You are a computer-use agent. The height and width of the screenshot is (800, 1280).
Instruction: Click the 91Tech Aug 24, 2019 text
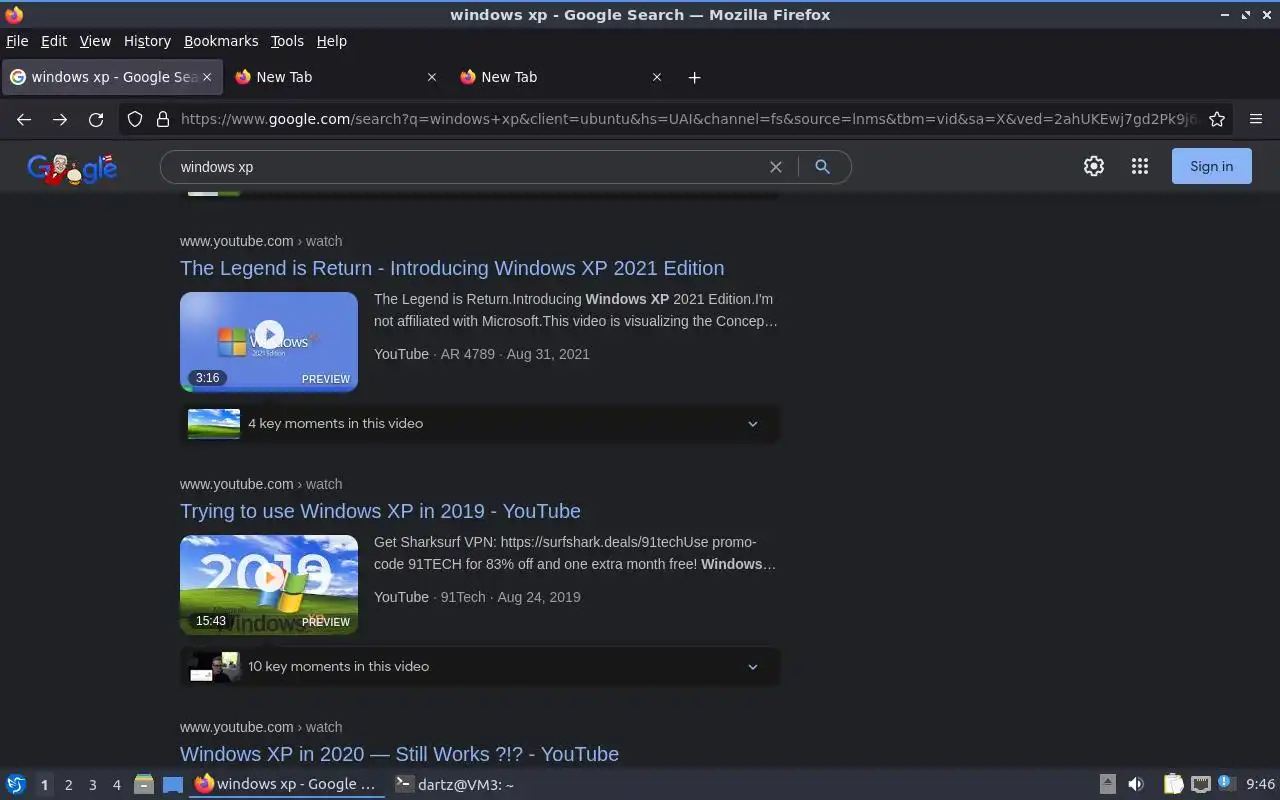tap(511, 597)
